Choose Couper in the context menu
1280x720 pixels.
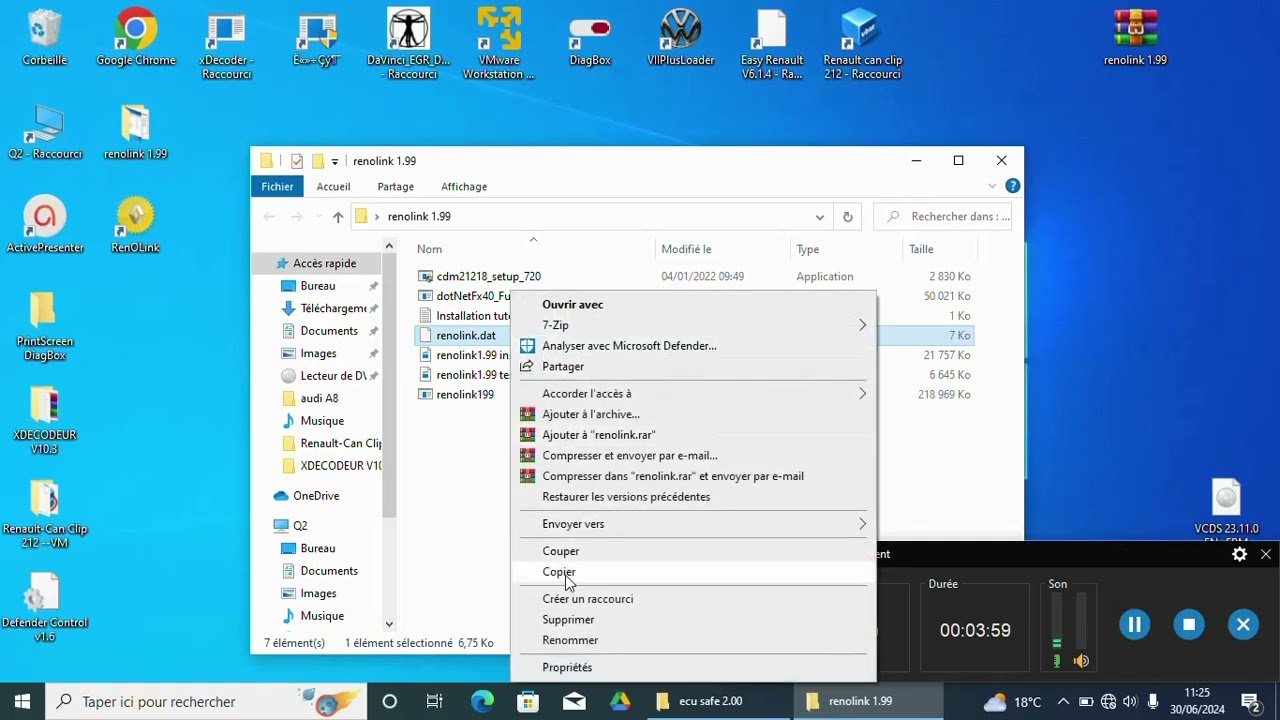tap(692, 551)
